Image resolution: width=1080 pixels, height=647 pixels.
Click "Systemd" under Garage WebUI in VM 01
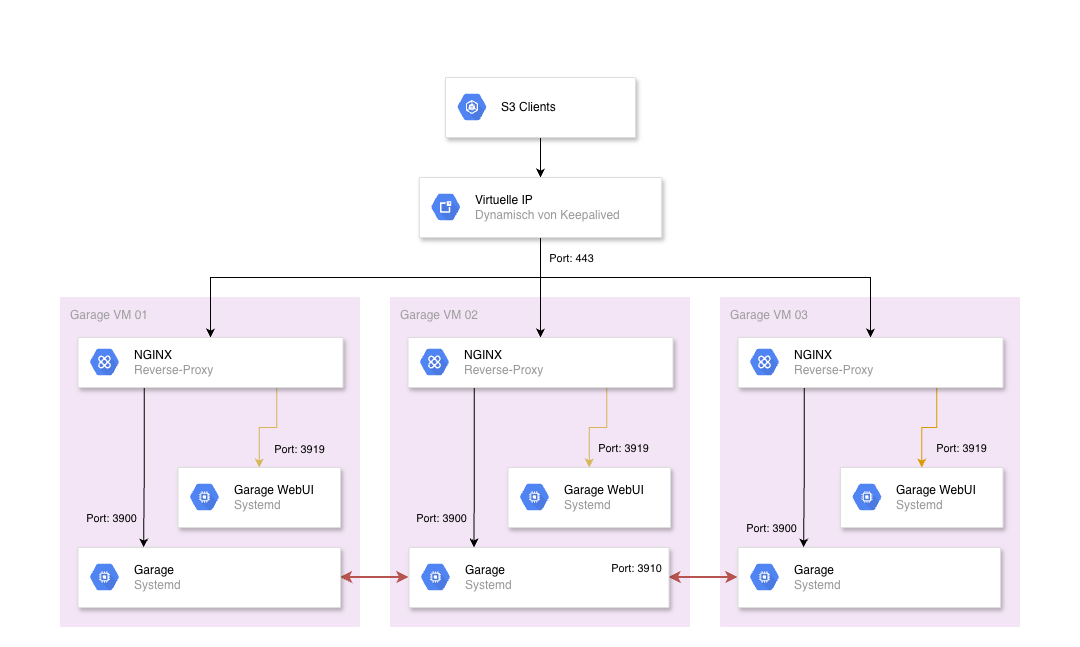pyautogui.click(x=257, y=505)
